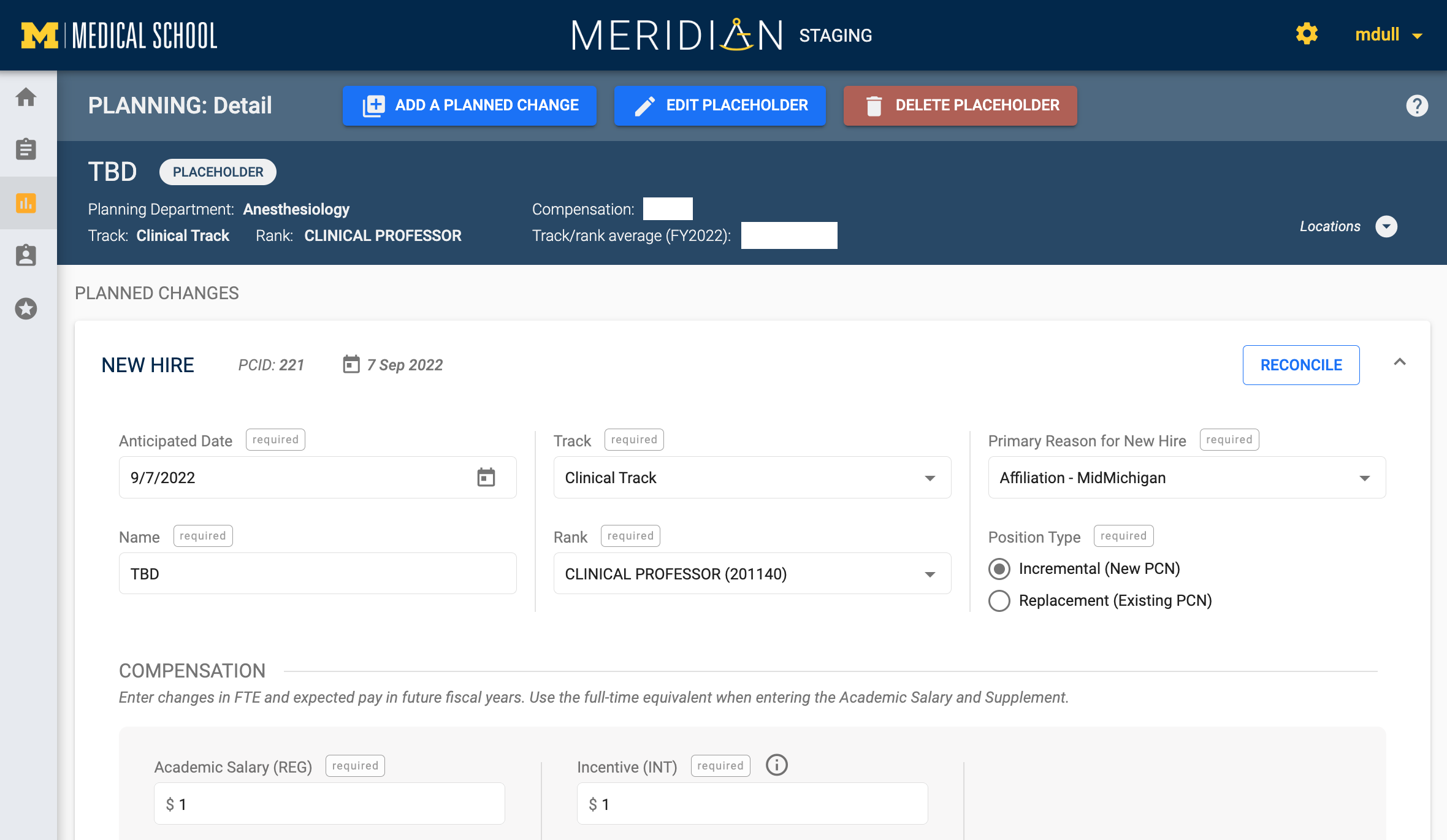Click Add a Planned Change button
This screenshot has height=840, width=1447.
[470, 105]
